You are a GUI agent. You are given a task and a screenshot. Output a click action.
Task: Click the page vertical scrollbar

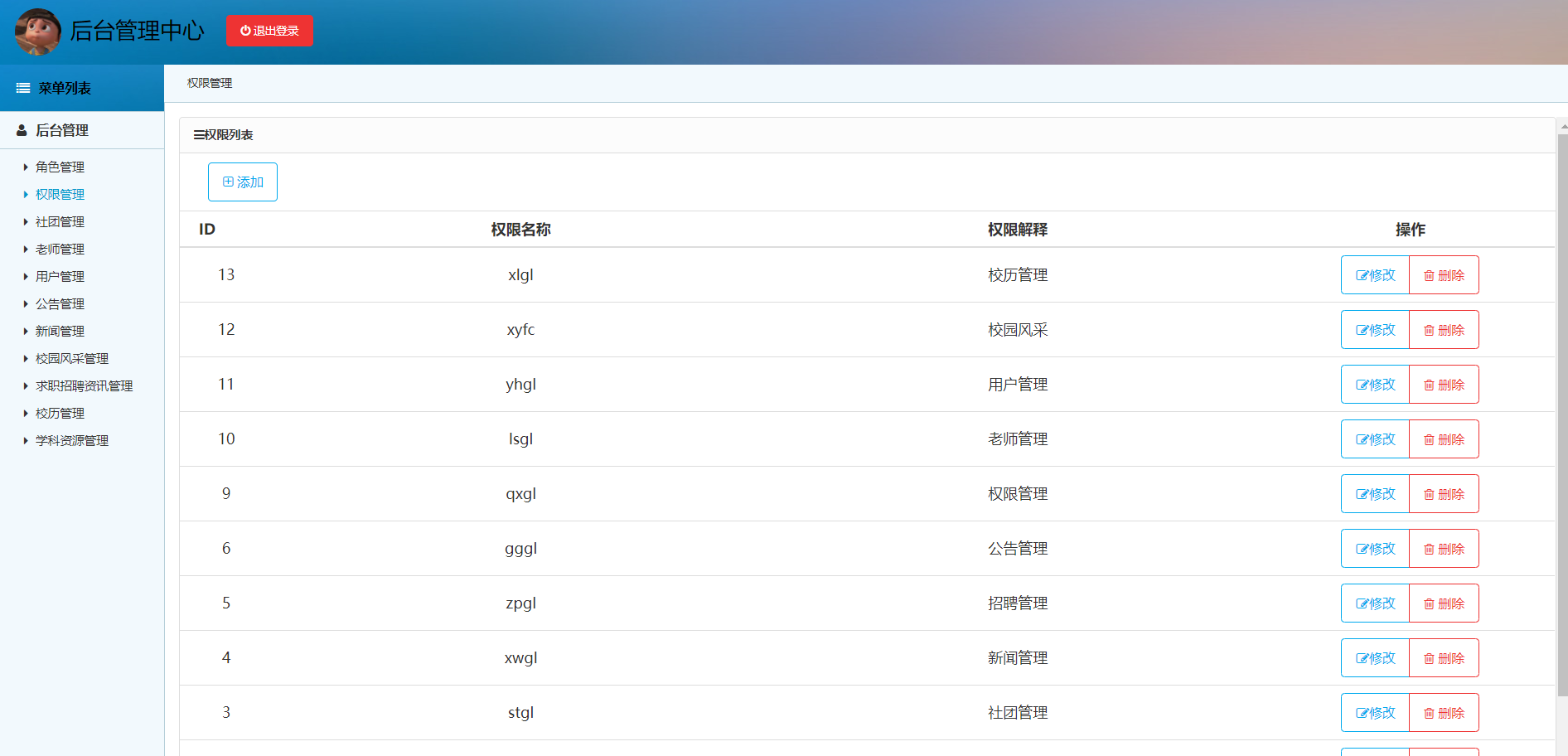[x=1563, y=414]
